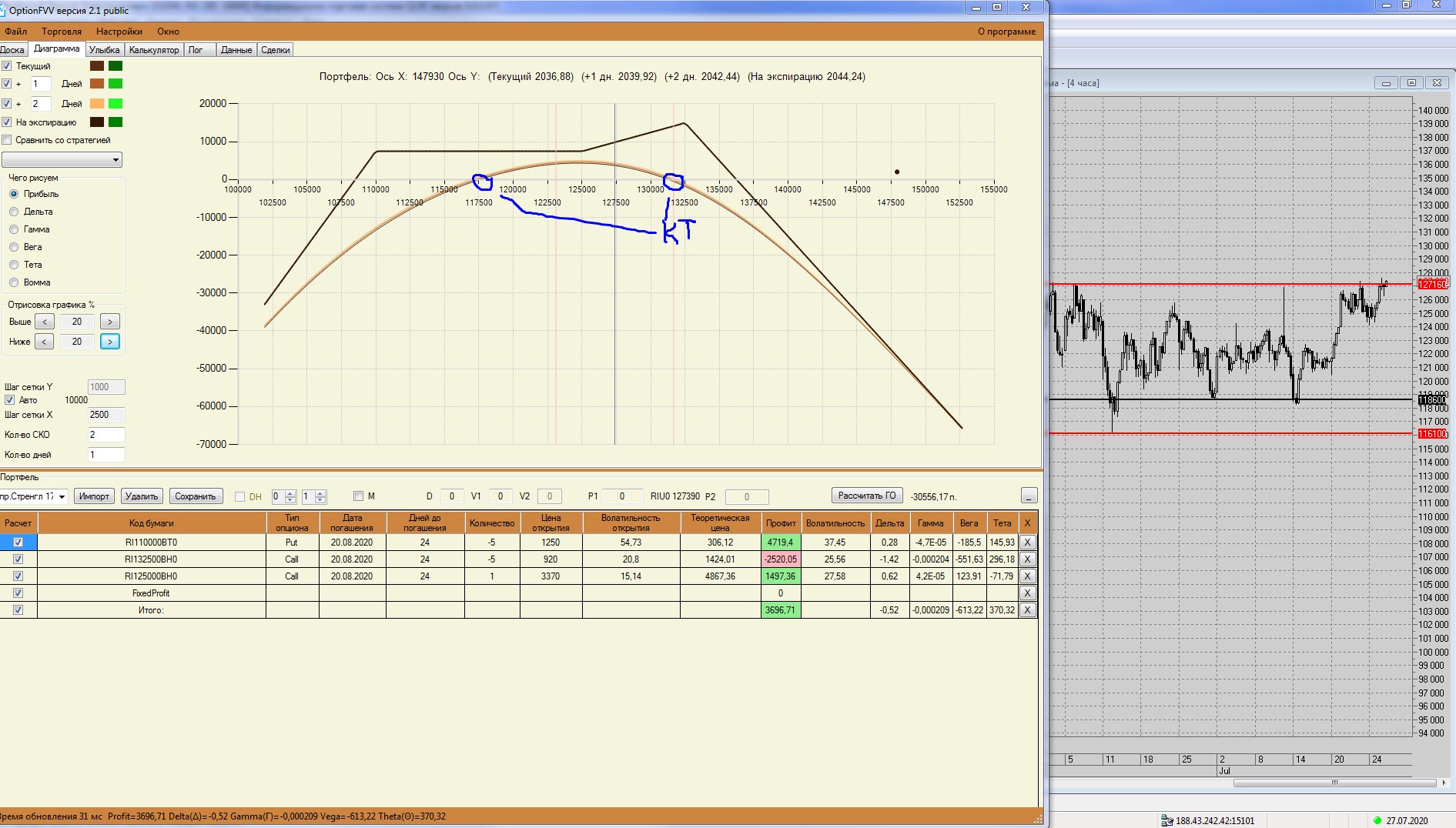Open the portfolio selector dropdown пр.Стренгл
1456x828 pixels.
(34, 496)
